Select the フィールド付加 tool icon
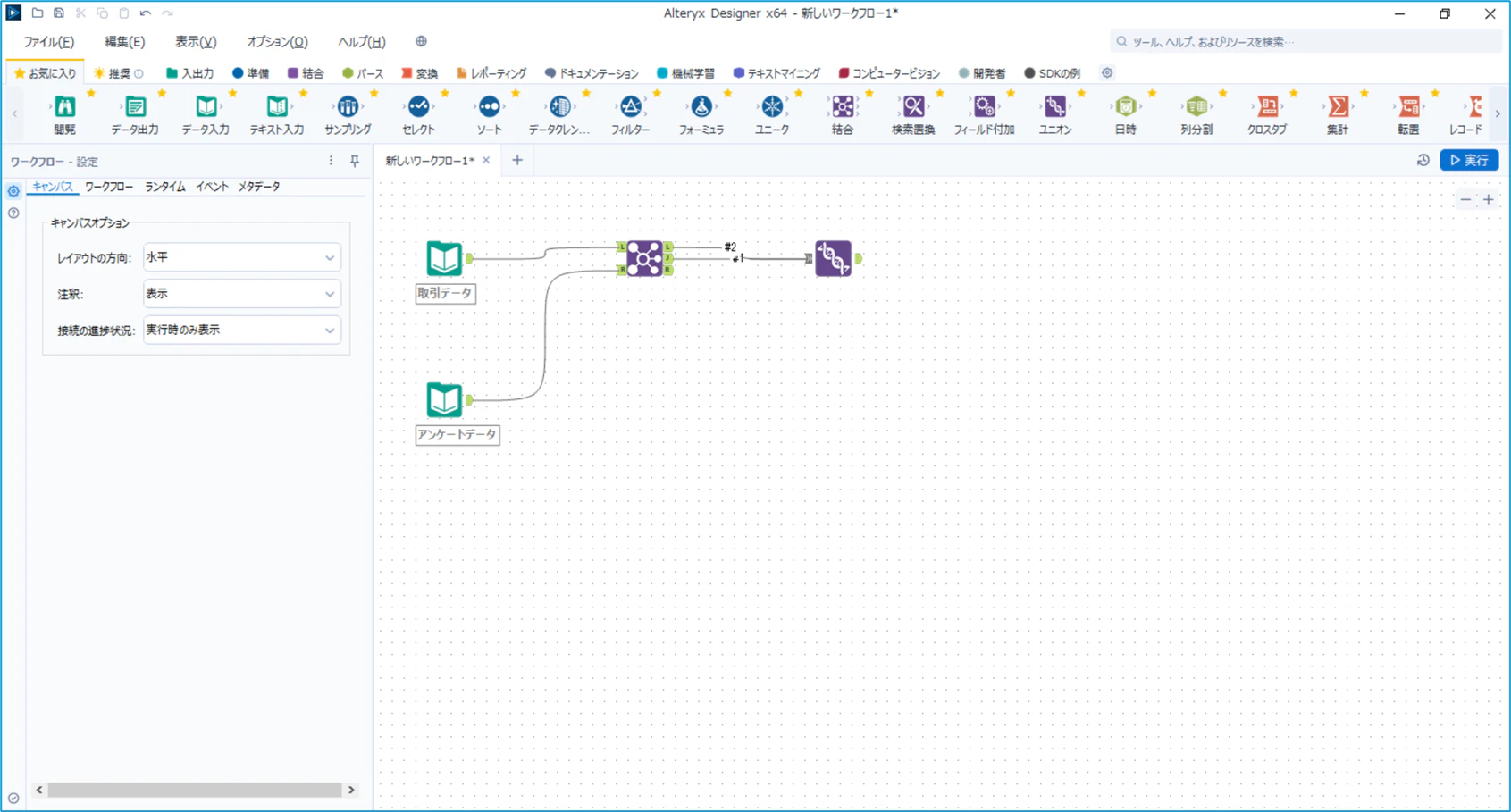 pos(985,107)
